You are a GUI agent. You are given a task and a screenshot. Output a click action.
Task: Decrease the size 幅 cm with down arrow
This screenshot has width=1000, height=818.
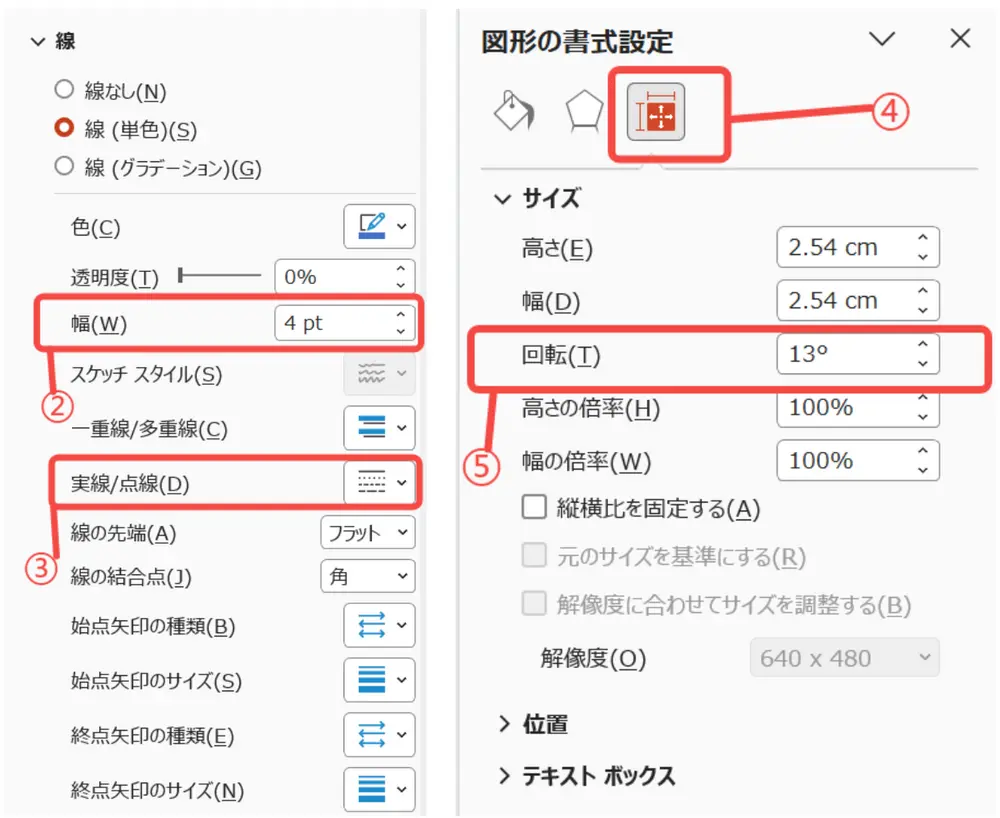tap(923, 310)
